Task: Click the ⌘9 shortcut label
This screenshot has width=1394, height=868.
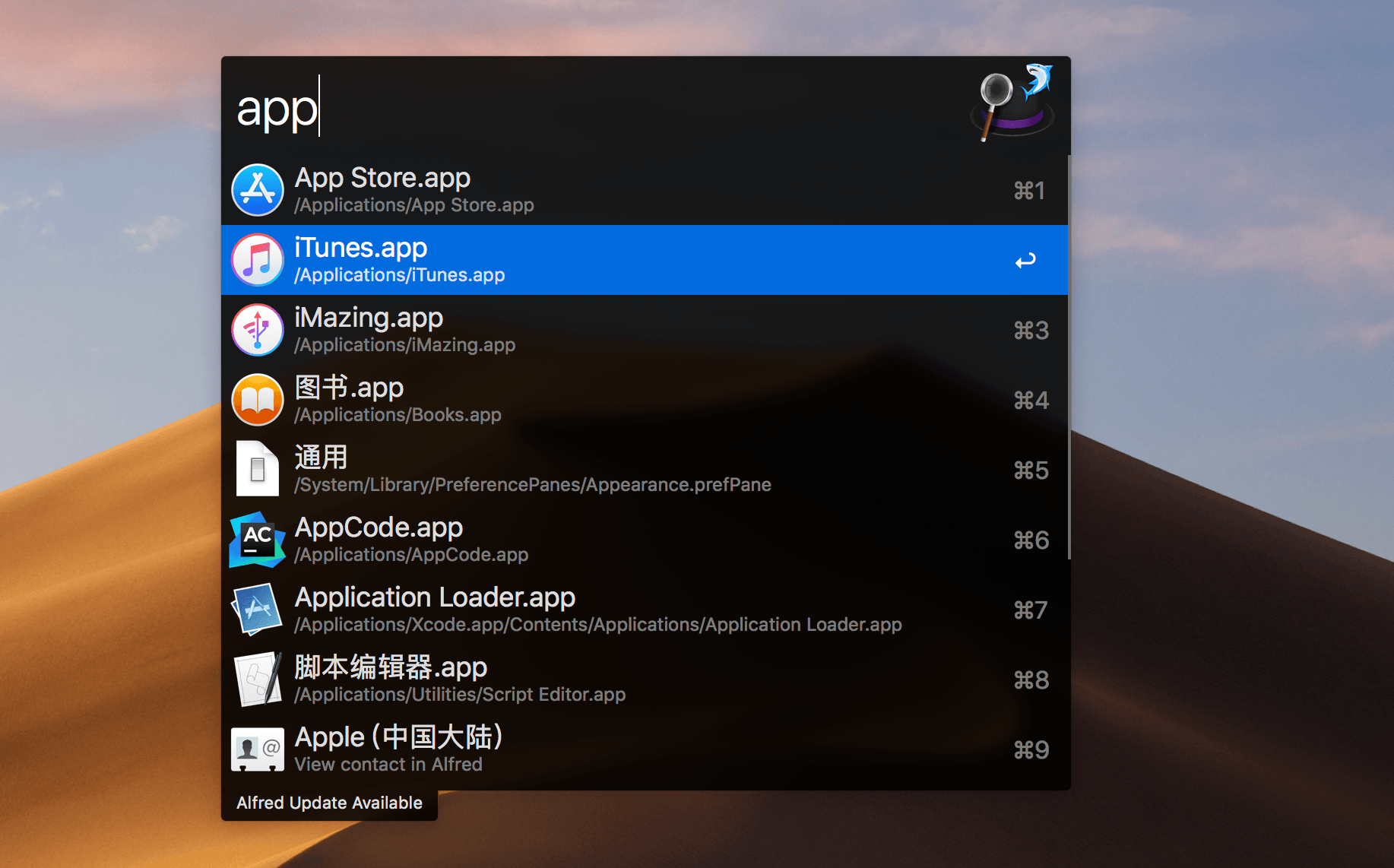Action: click(x=1031, y=750)
